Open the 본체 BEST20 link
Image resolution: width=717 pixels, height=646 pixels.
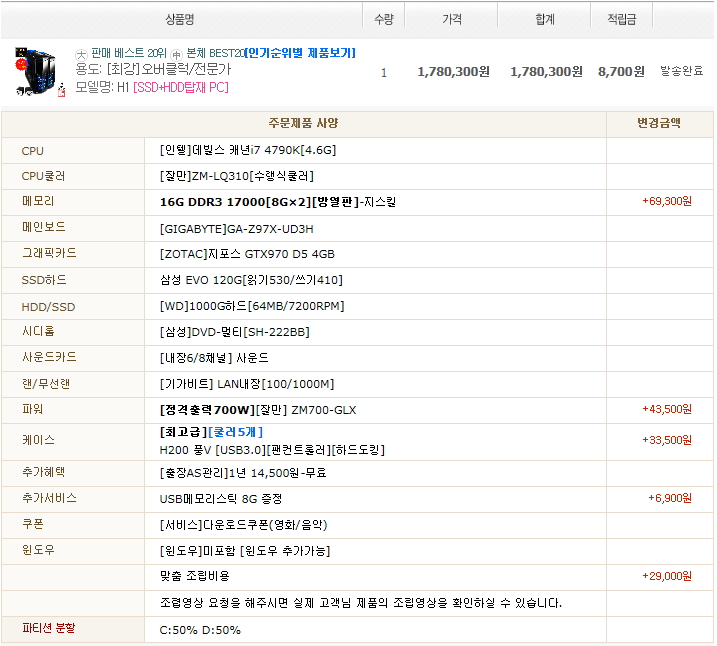coord(216,53)
